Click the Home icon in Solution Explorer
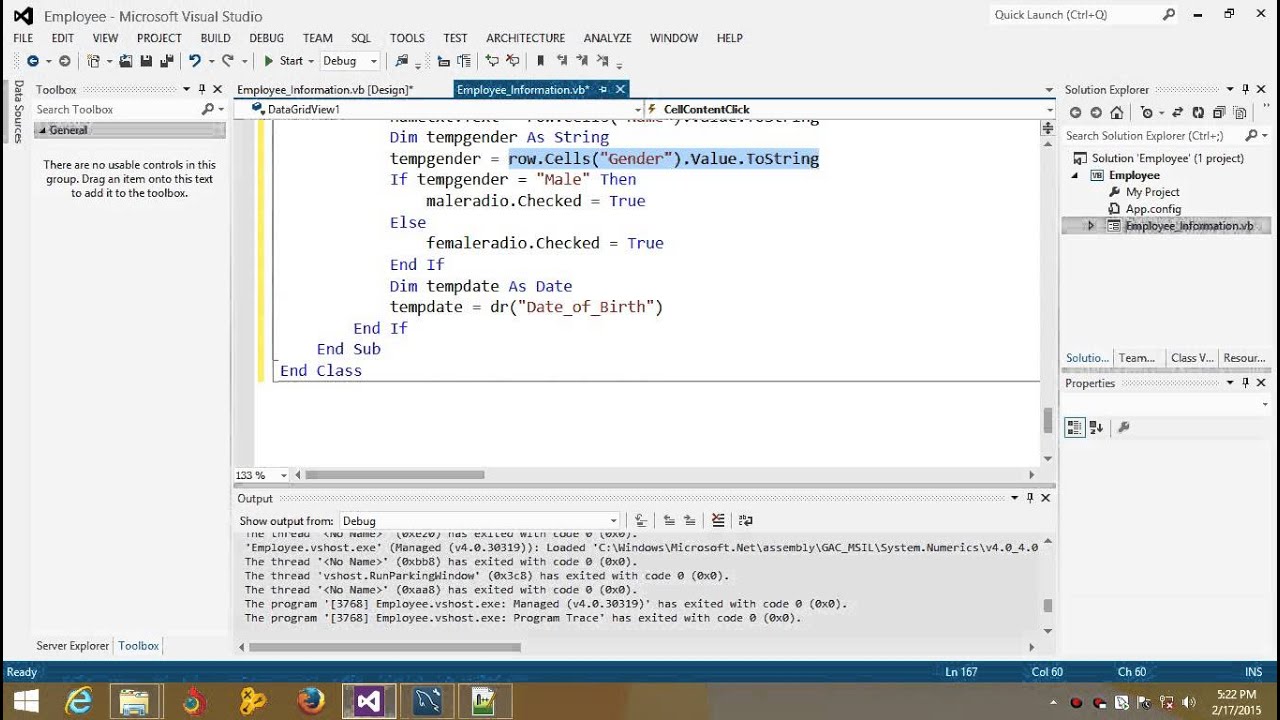 pos(1116,113)
